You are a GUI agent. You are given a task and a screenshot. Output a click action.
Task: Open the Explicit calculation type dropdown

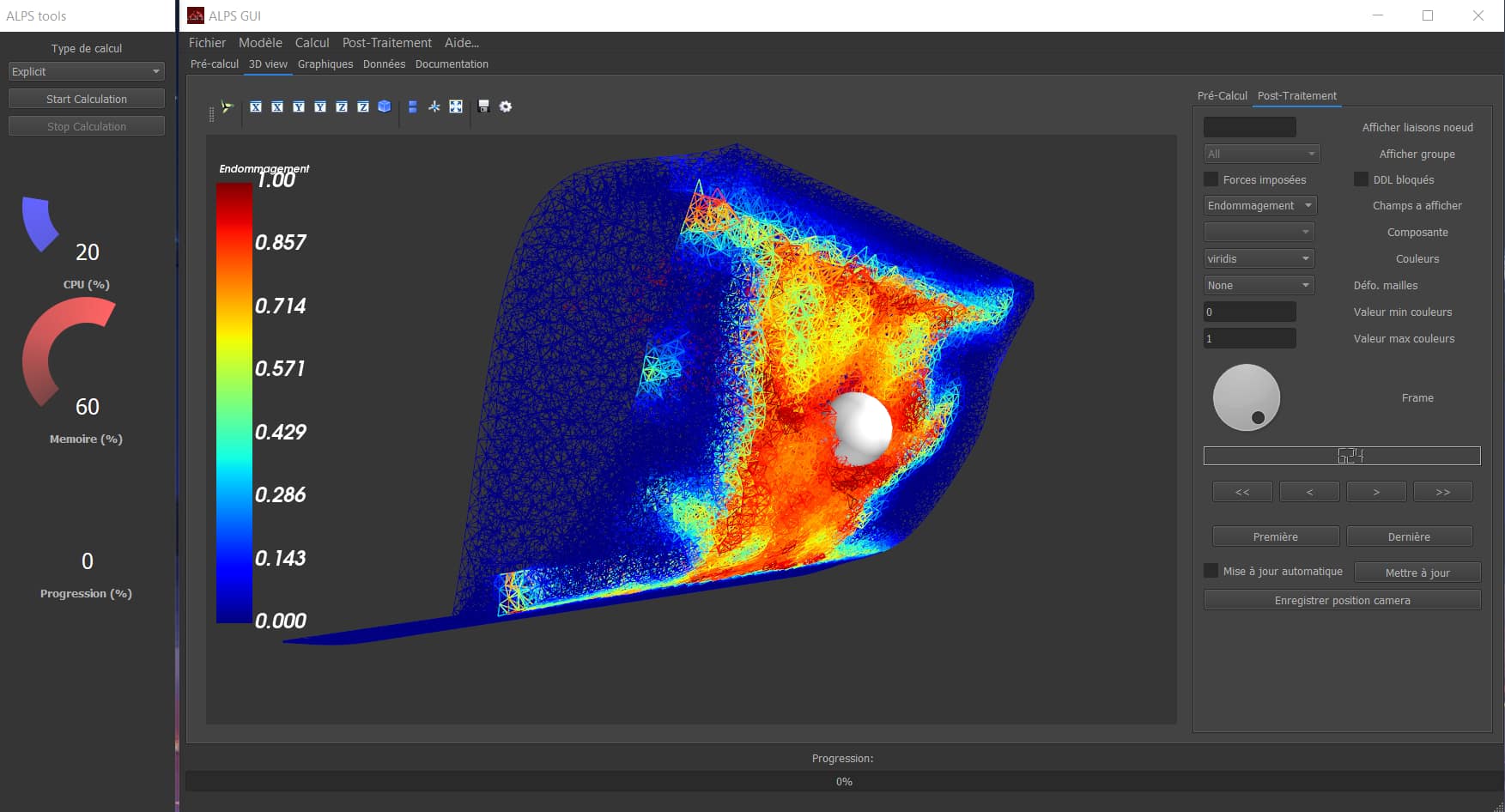click(86, 71)
